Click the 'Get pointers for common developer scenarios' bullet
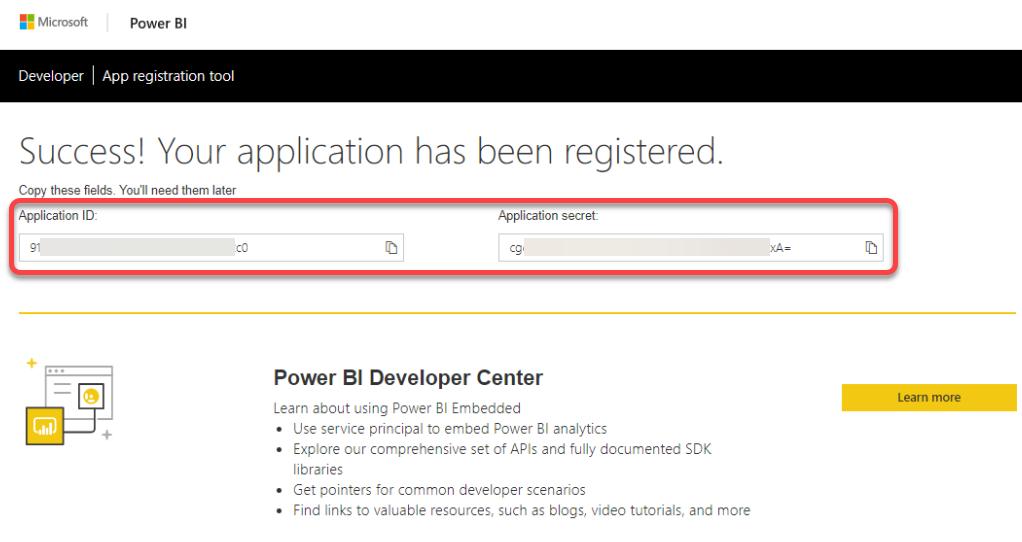Image resolution: width=1022 pixels, height=542 pixels. [439, 490]
